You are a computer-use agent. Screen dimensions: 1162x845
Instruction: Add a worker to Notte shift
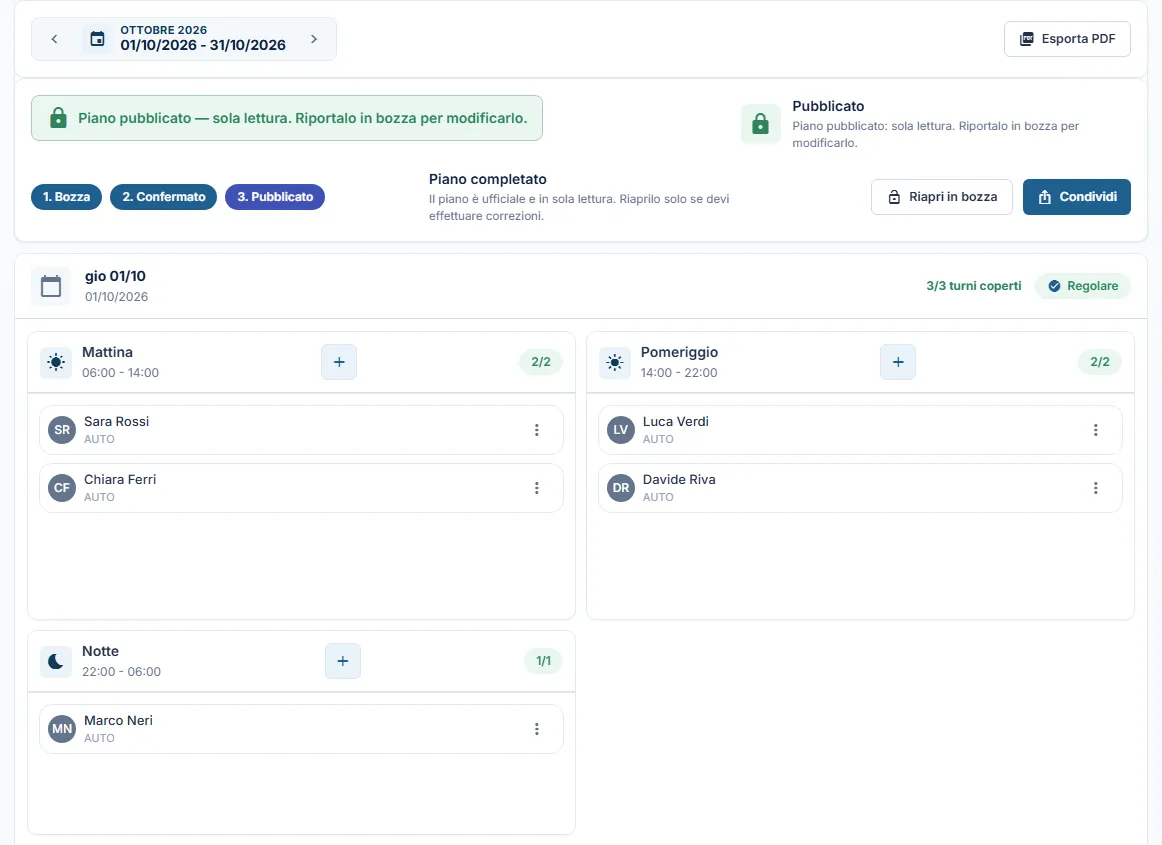[342, 661]
